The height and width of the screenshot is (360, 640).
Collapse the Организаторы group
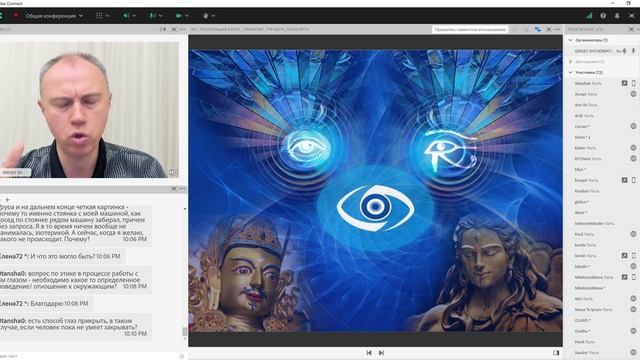571,40
